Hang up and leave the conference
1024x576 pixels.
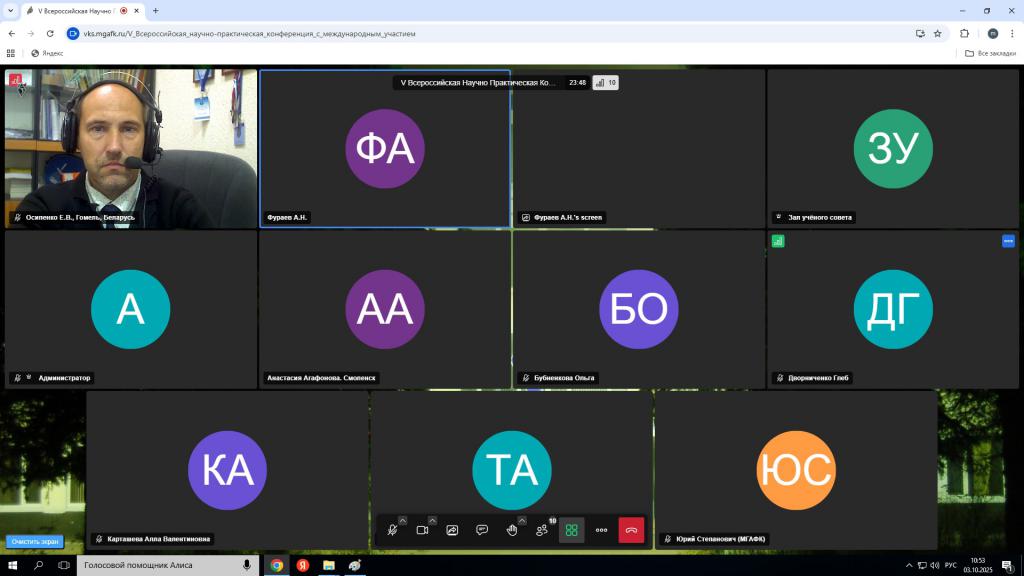click(631, 530)
